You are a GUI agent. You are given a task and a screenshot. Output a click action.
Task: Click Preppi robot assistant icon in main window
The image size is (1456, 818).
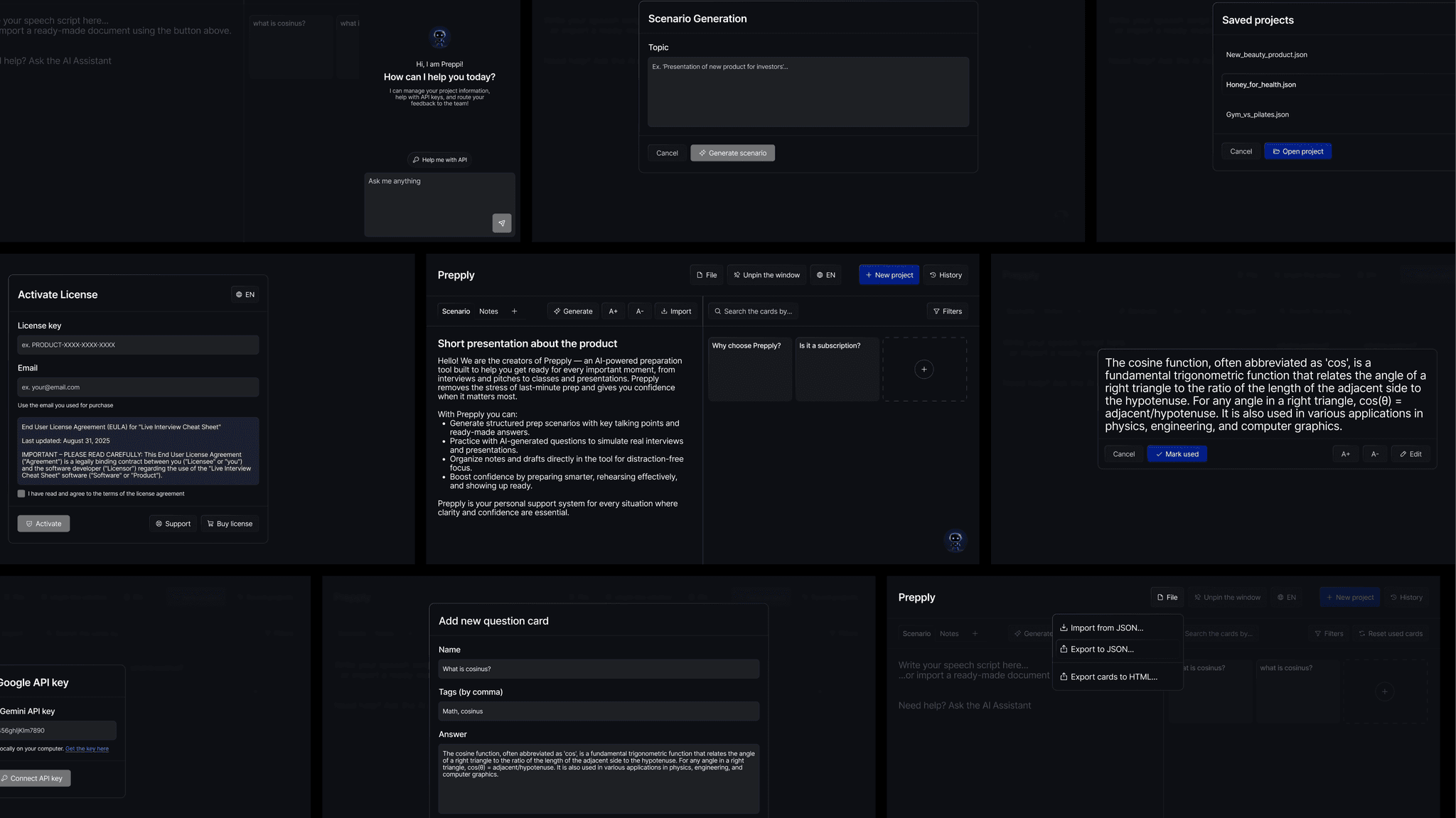[955, 541]
